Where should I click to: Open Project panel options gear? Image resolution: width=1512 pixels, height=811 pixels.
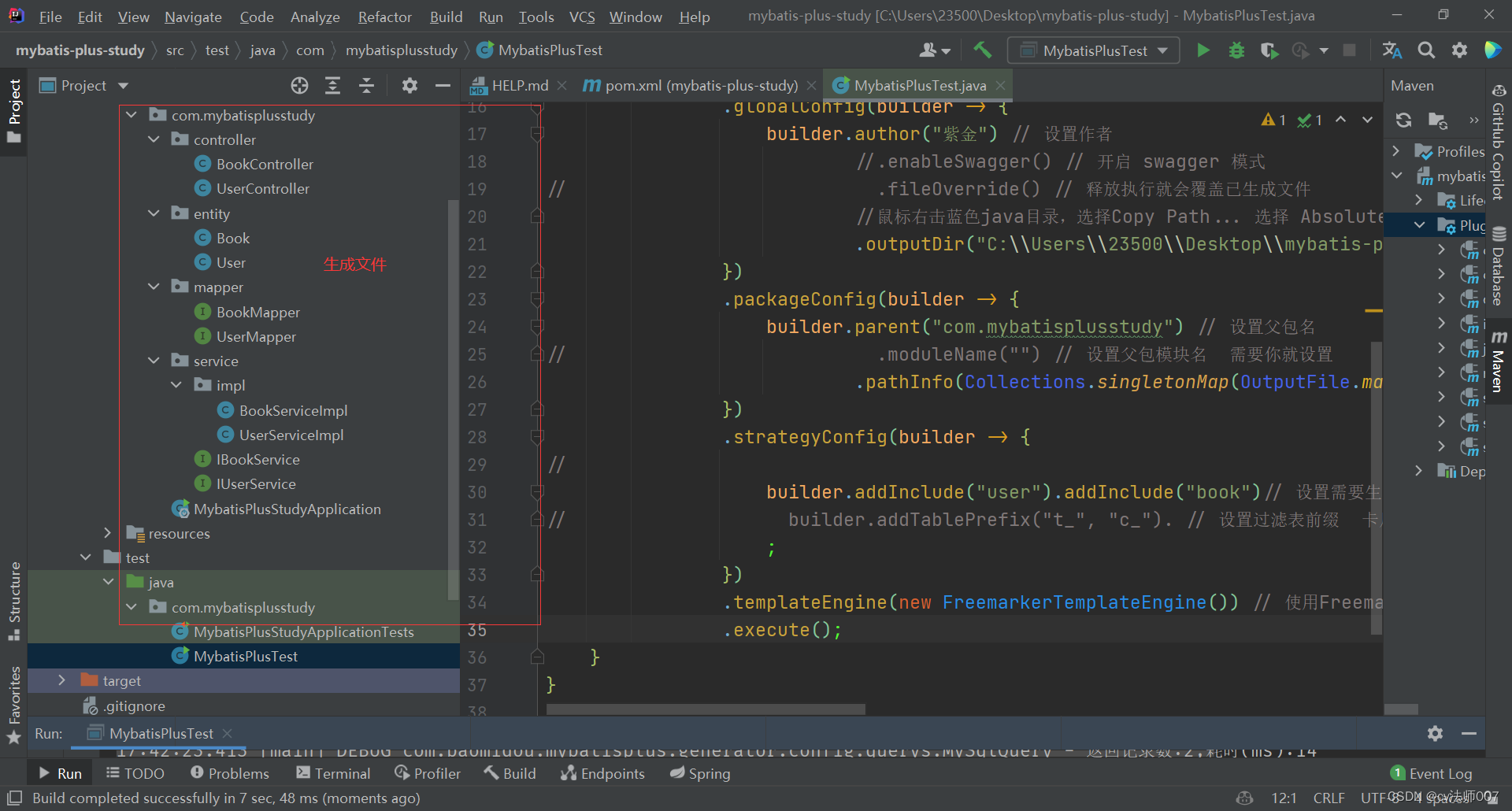[409, 85]
